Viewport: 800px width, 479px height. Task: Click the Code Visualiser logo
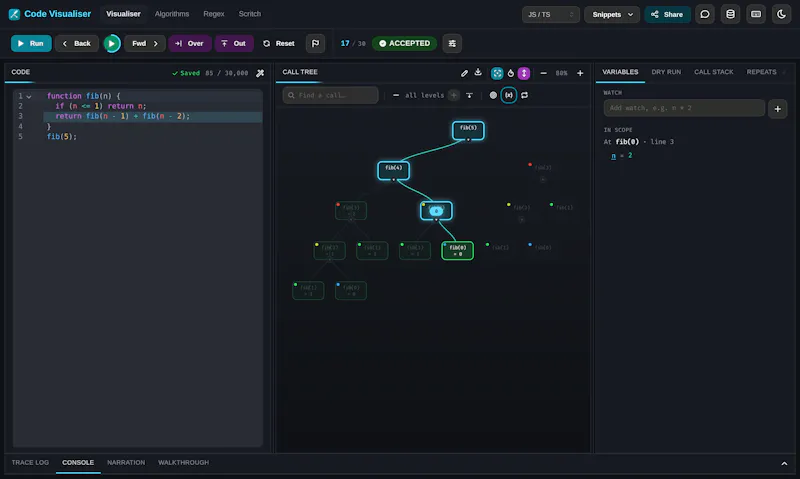pyautogui.click(x=14, y=14)
